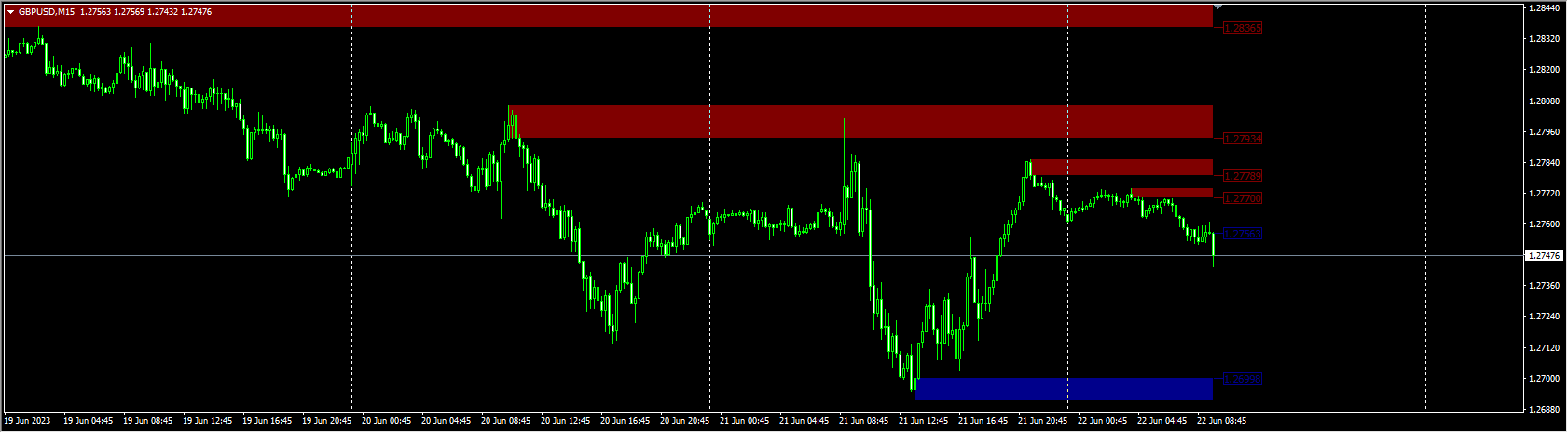Click the current bid price tag 1.27476
The width and height of the screenshot is (1568, 433).
[x=1546, y=255]
